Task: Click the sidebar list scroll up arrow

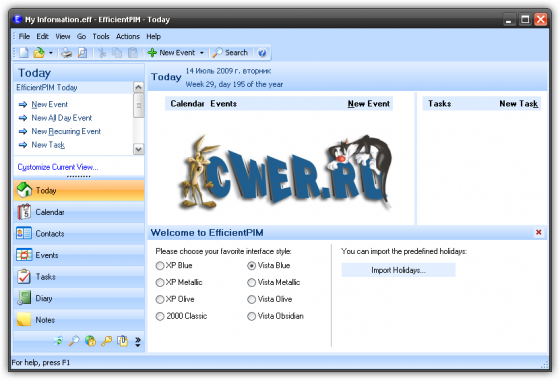Action: pos(139,87)
